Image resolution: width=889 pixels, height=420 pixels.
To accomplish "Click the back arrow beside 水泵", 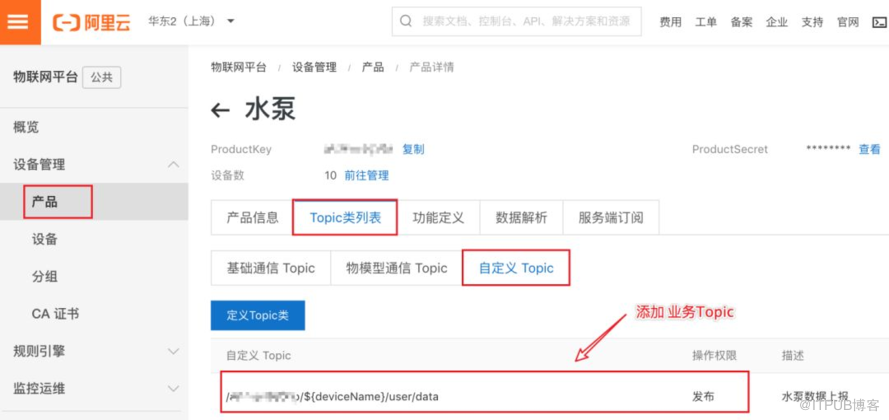I will point(220,111).
